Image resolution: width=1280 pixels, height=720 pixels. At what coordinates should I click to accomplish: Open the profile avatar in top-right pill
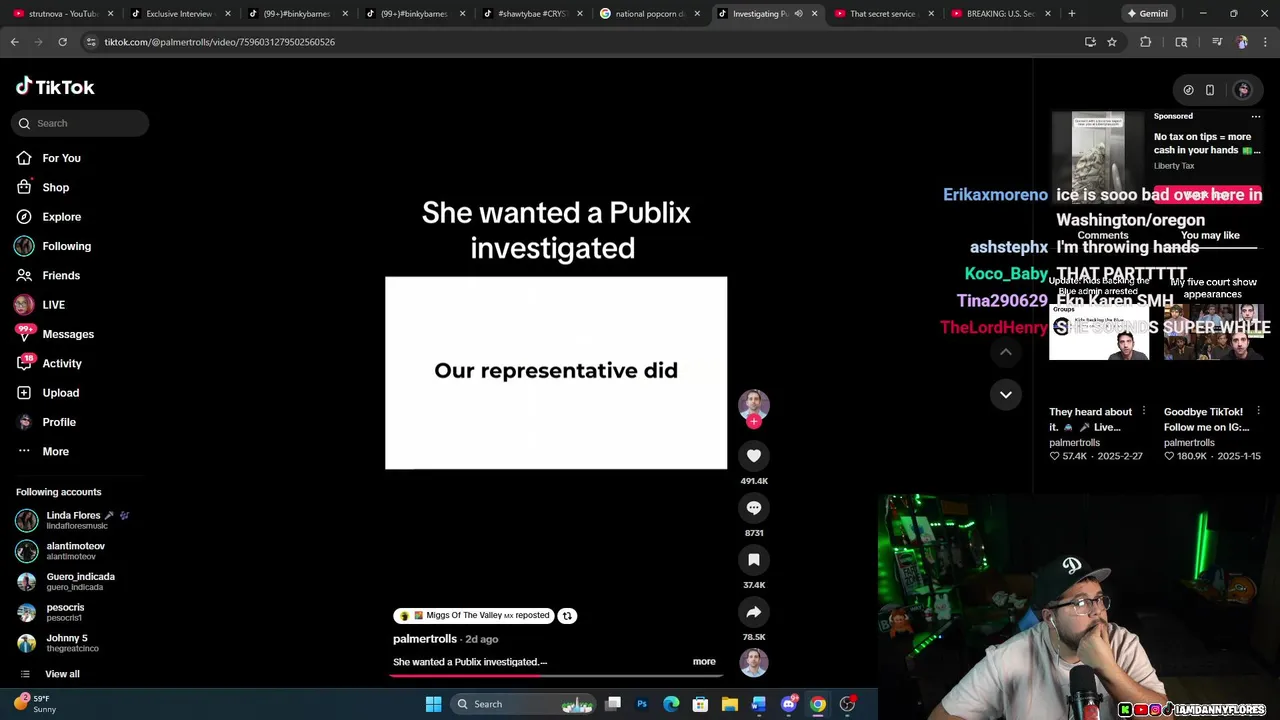[x=1243, y=90]
